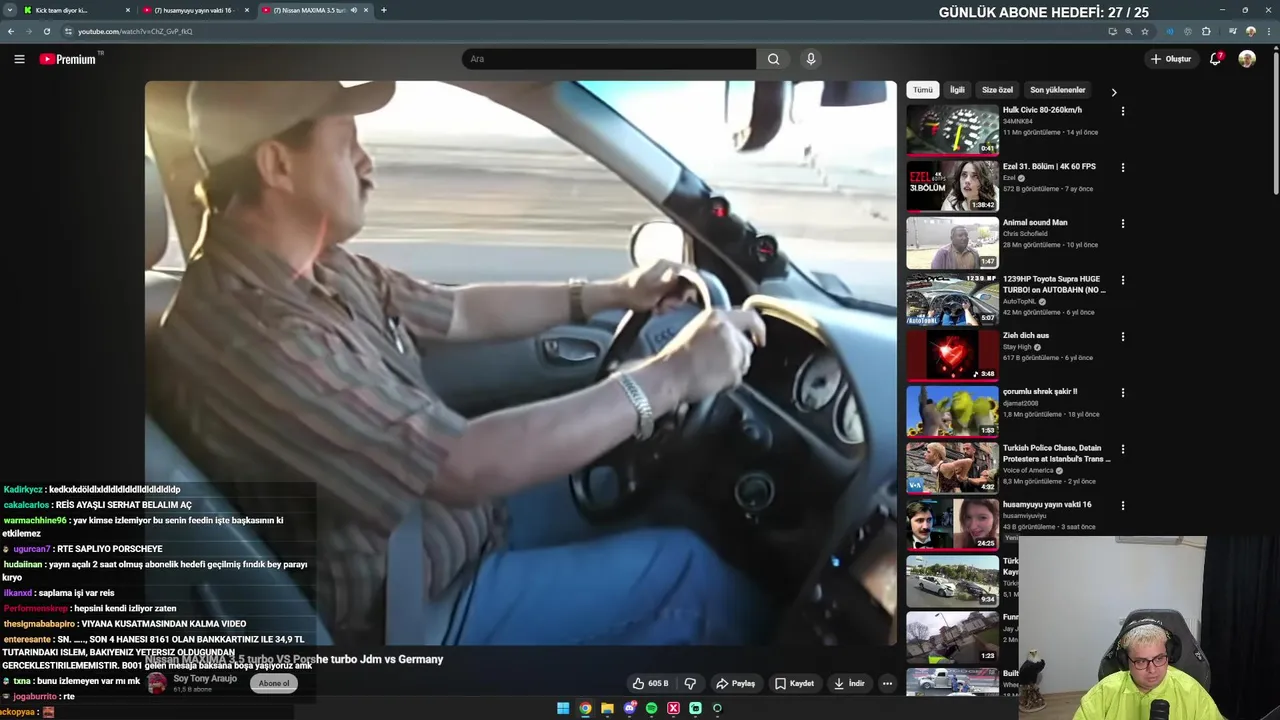Open Animal sound Man thumbnail

click(x=952, y=243)
